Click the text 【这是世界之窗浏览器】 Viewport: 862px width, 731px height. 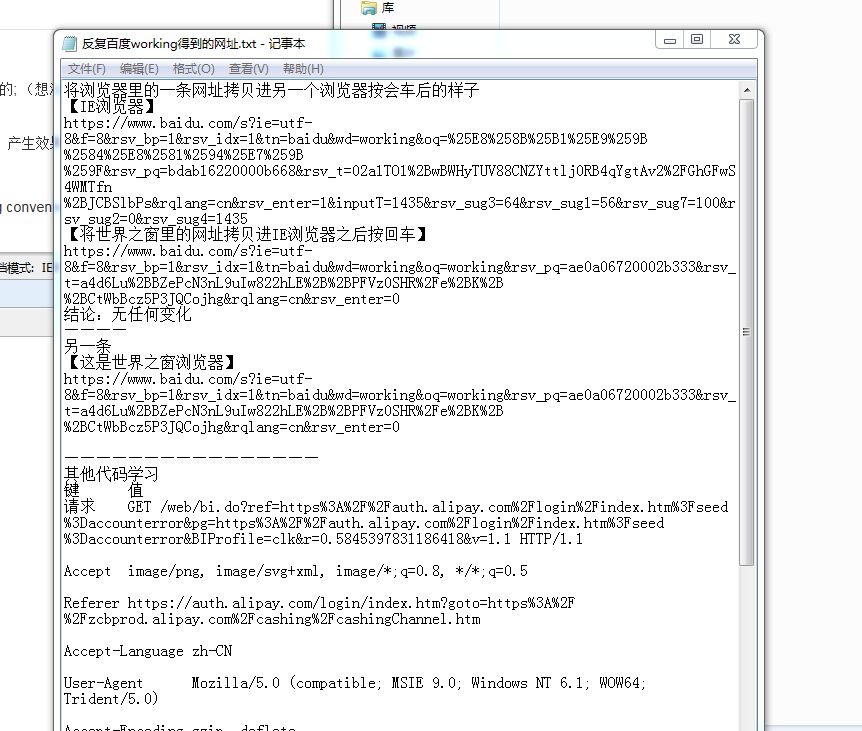152,362
